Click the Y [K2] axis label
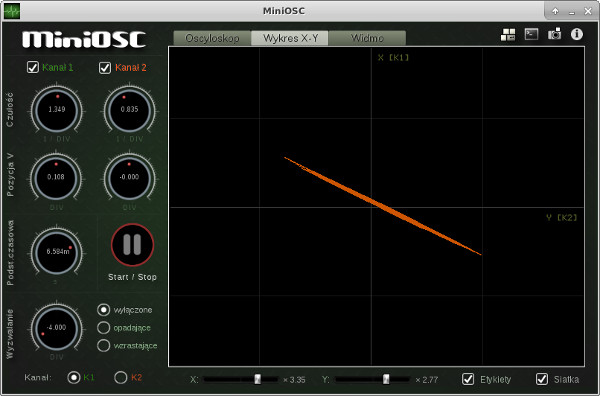600x396 pixels. click(562, 218)
